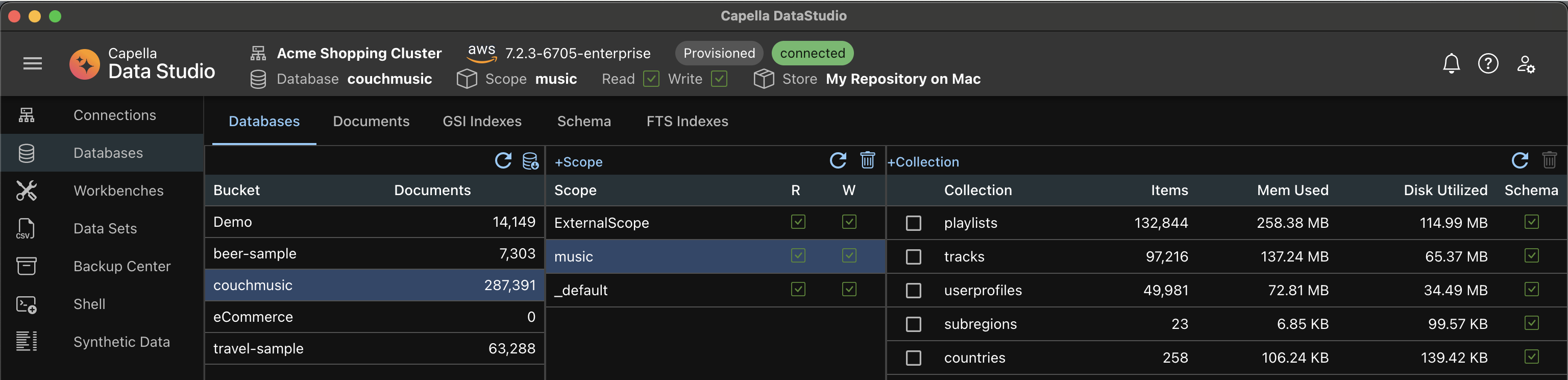Select the _default scope row
This screenshot has height=380, width=1568.
[x=715, y=290]
